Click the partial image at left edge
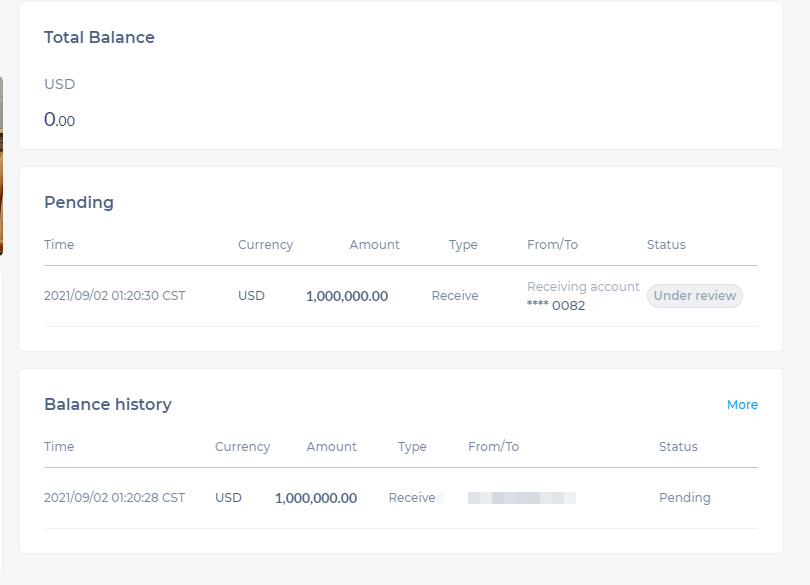The height and width of the screenshot is (585, 810). pos(2,165)
